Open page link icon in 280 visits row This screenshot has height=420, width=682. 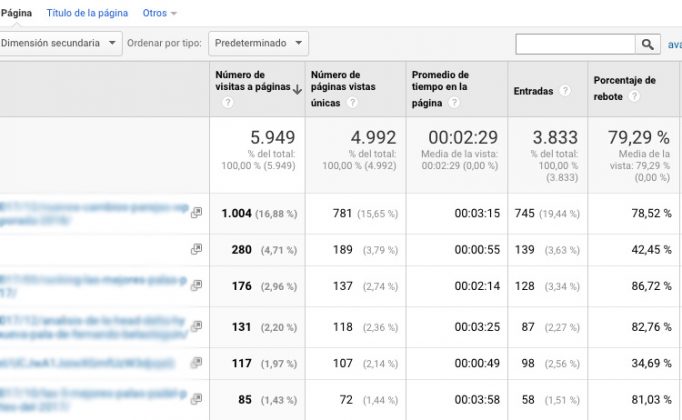(196, 249)
